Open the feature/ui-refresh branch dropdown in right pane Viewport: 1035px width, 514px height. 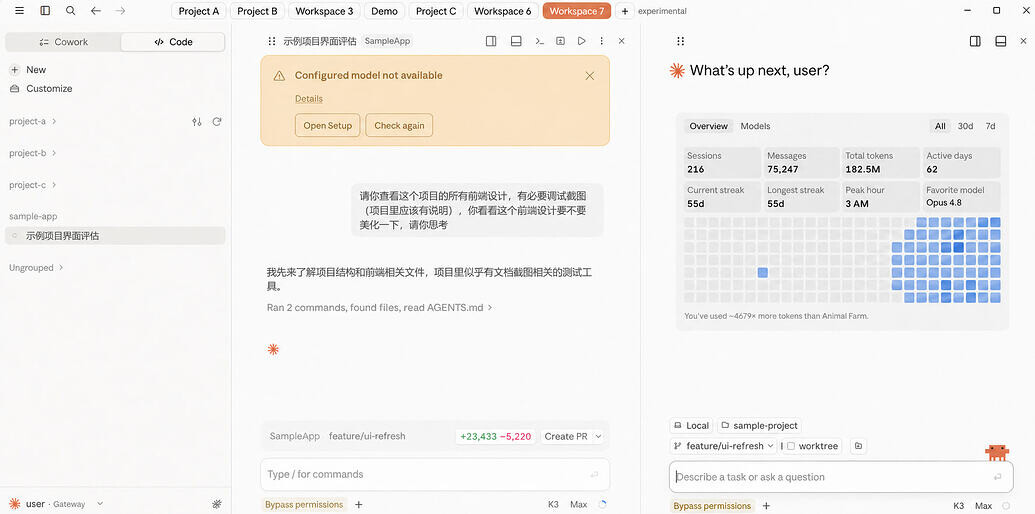point(723,446)
